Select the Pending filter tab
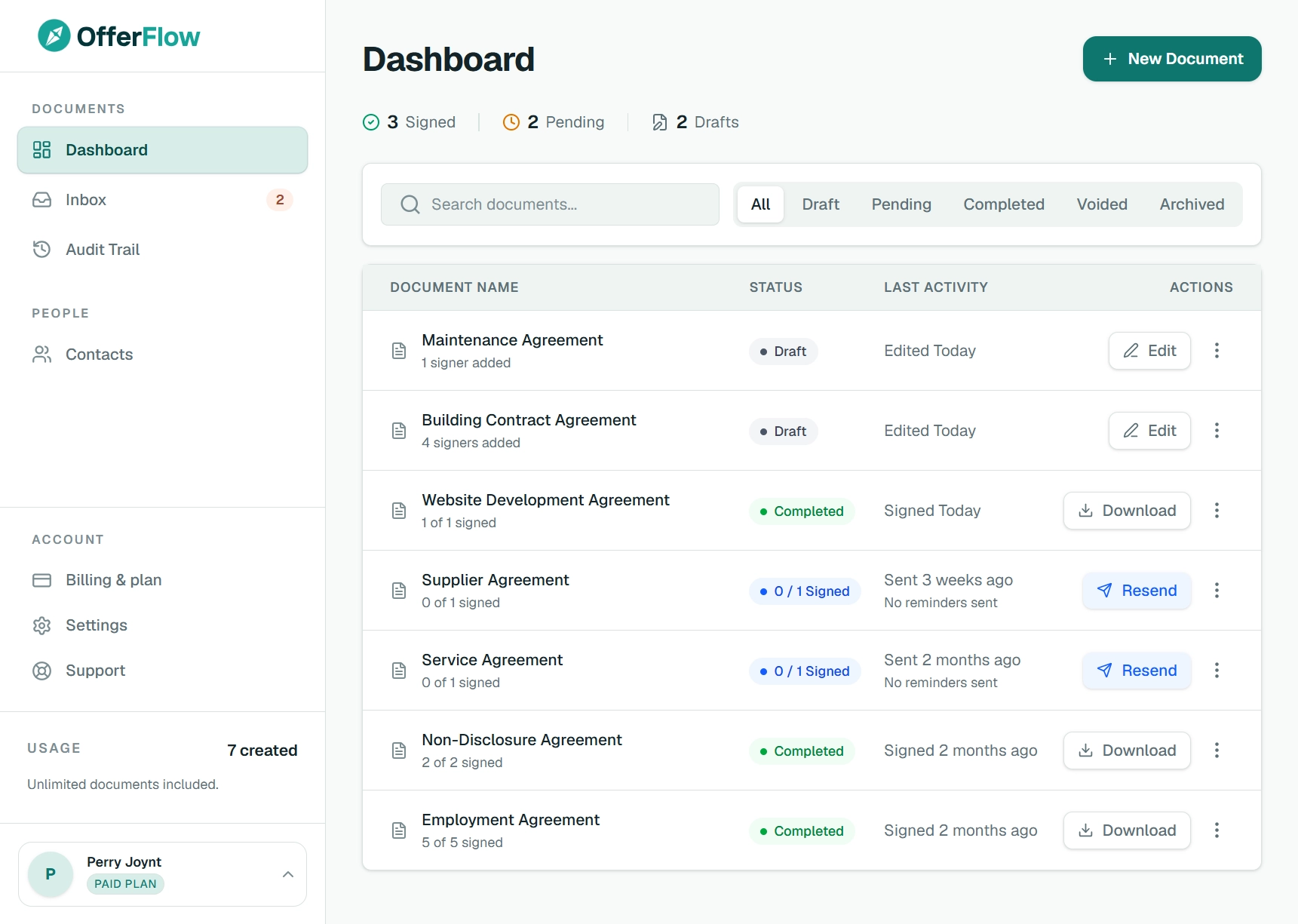 point(901,204)
